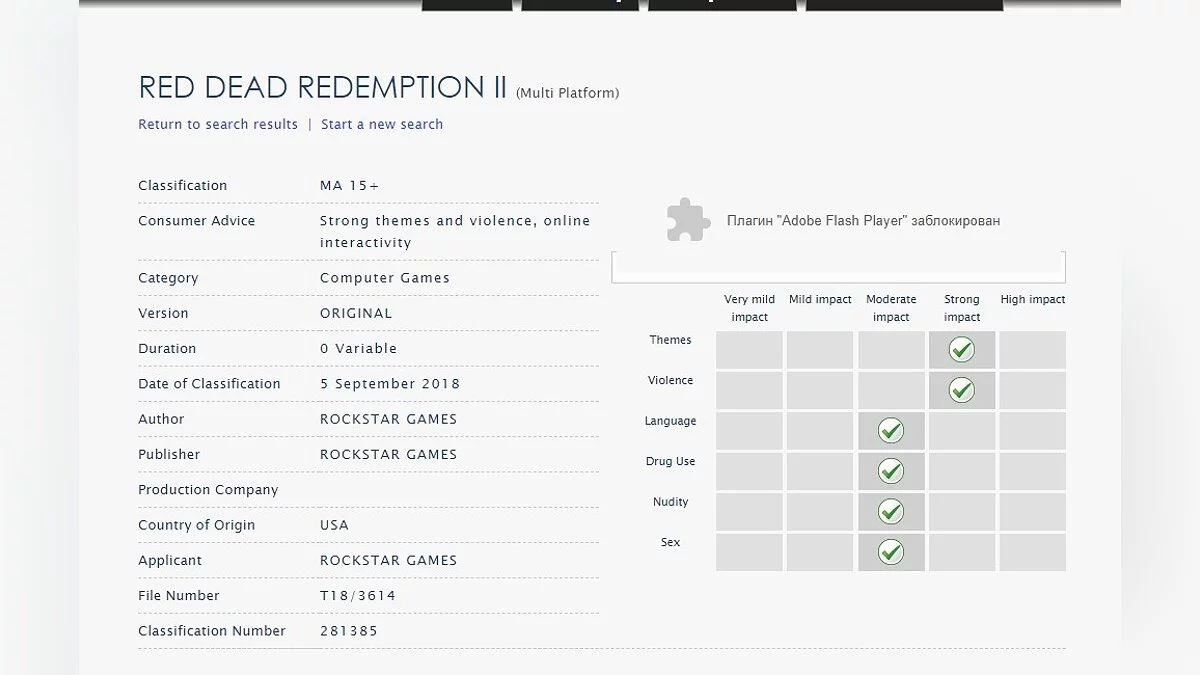Click the Applicant's ROCKSTAR GAMES value
Screen dimensions: 1200x675
pyautogui.click(x=388, y=560)
